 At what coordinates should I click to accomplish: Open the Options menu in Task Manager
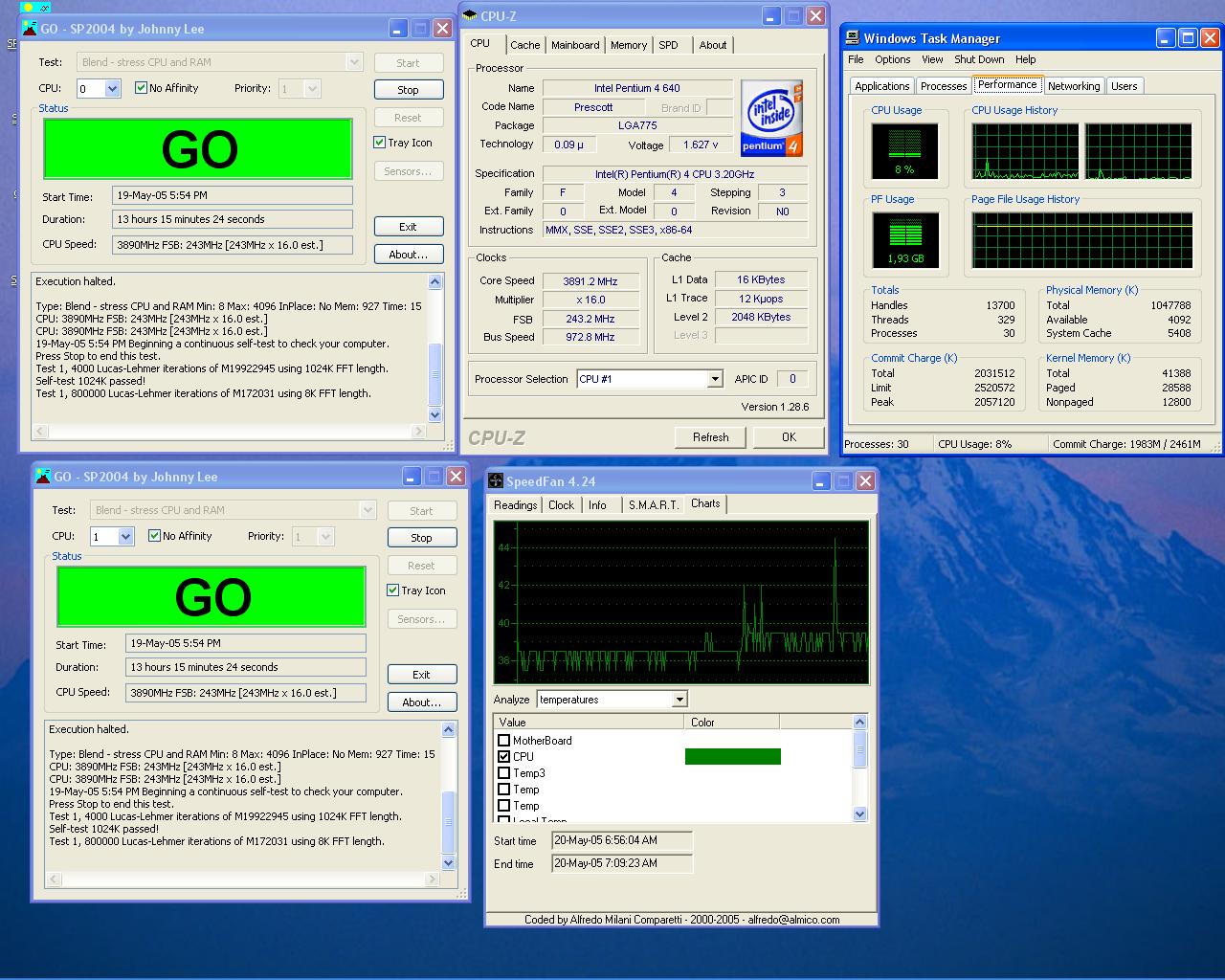893,59
